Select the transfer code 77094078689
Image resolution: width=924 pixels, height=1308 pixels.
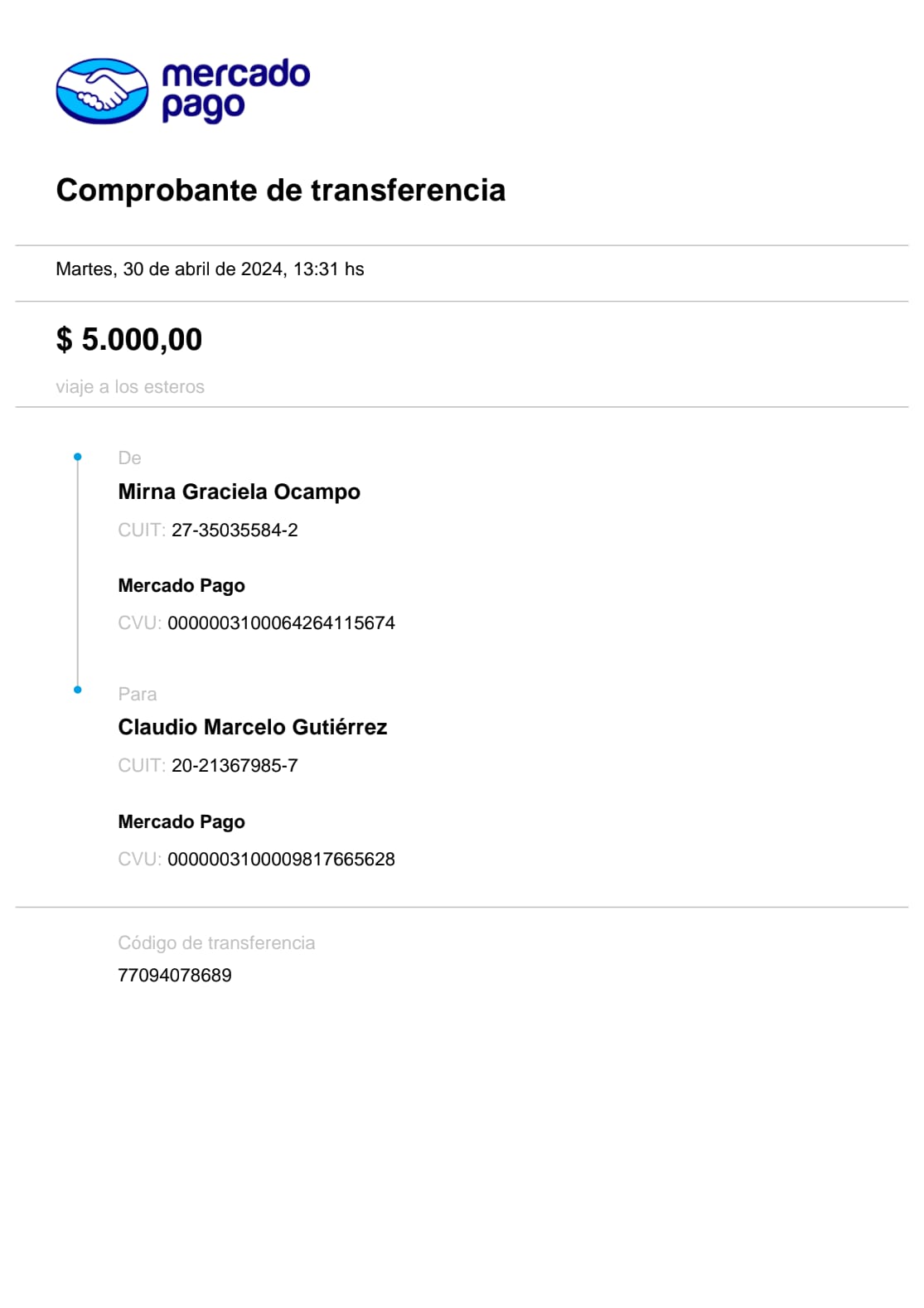[175, 976]
